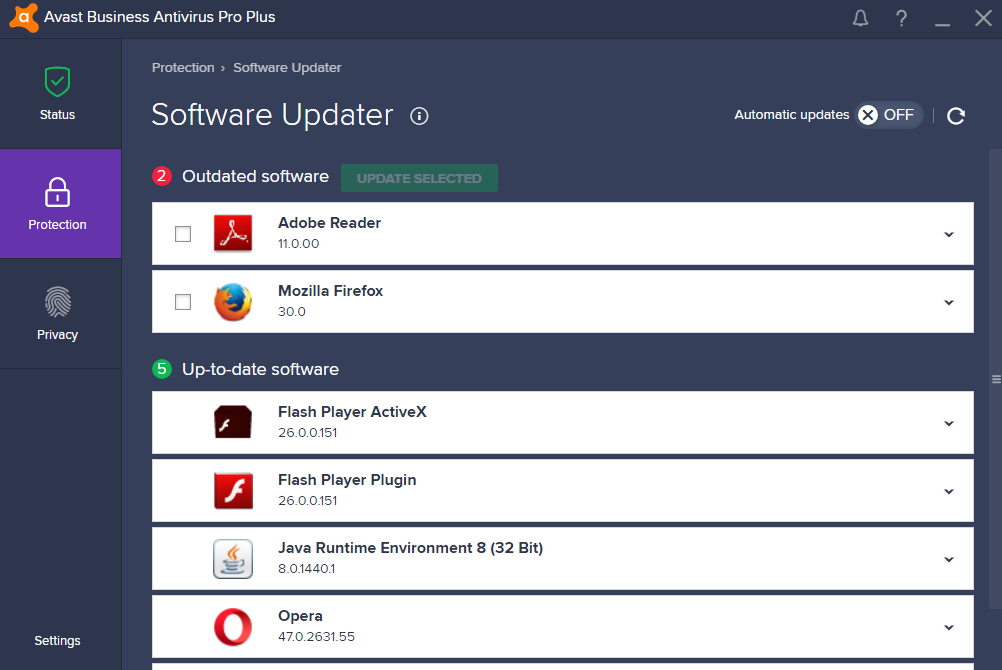The width and height of the screenshot is (1002, 670).
Task: Click the Mozilla Firefox application icon
Action: click(233, 302)
